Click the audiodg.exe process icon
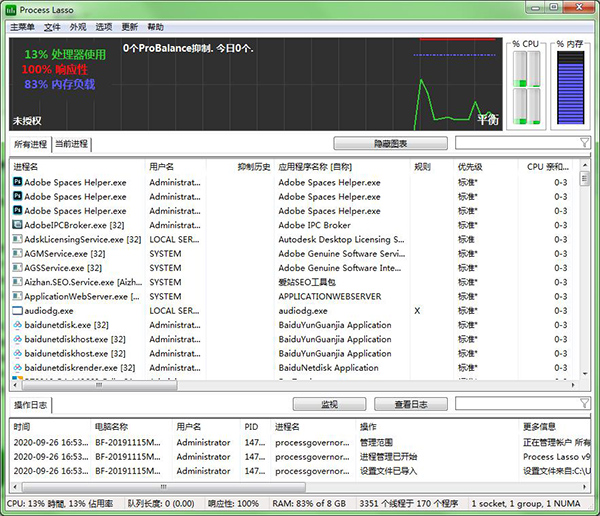The height and width of the screenshot is (516, 600). [x=18, y=310]
